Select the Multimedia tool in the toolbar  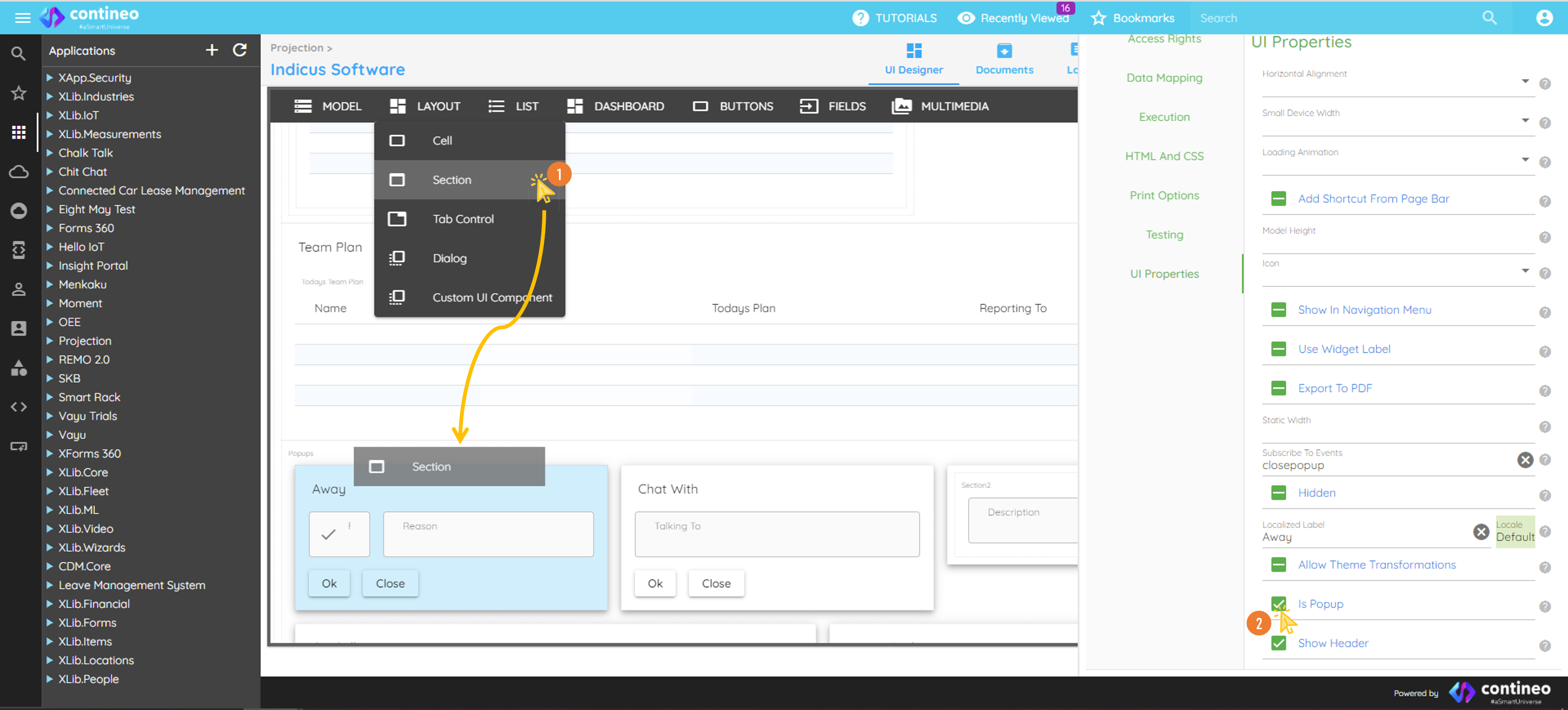pyautogui.click(x=954, y=106)
